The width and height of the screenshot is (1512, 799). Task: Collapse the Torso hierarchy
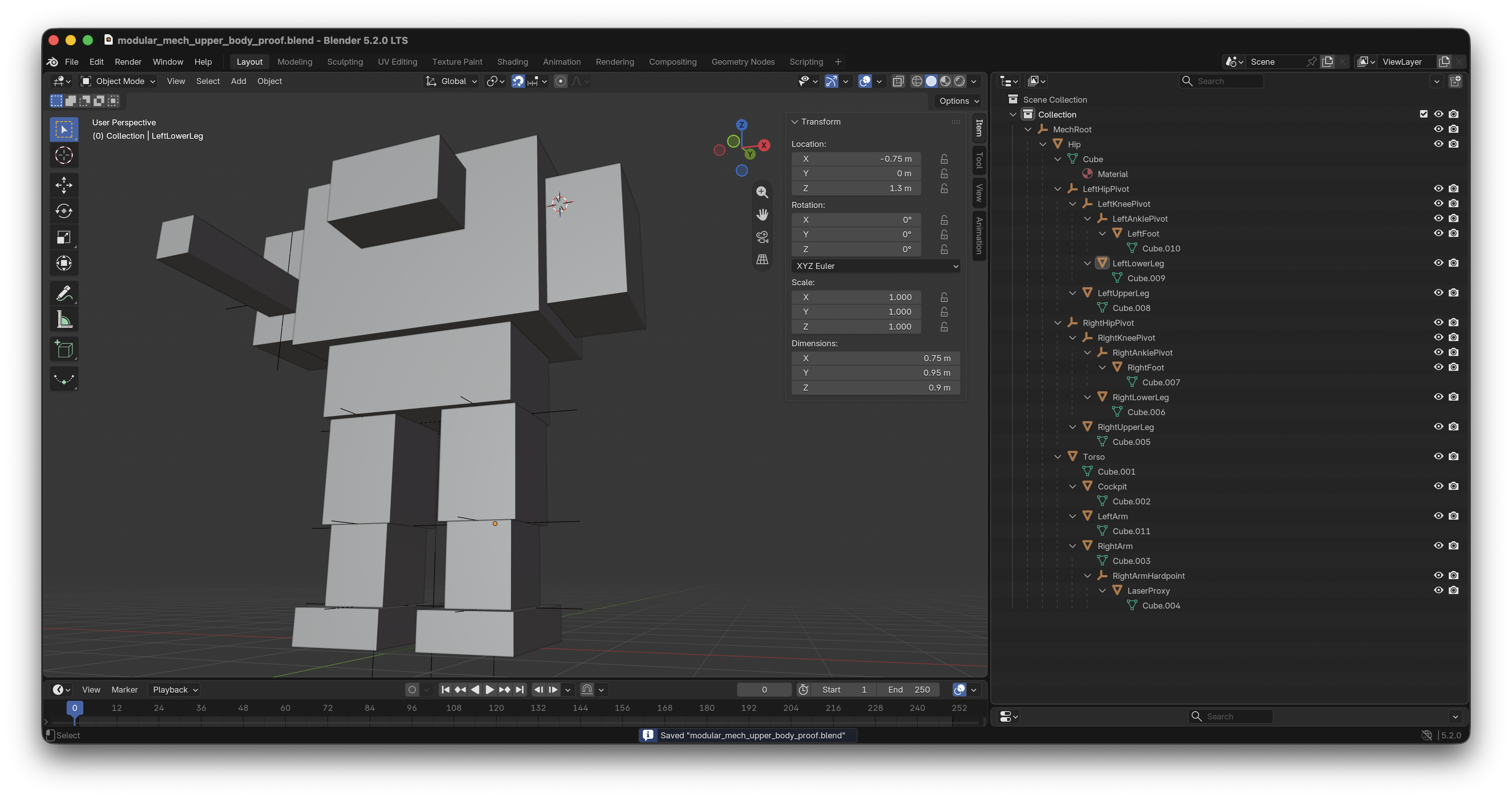pos(1058,457)
